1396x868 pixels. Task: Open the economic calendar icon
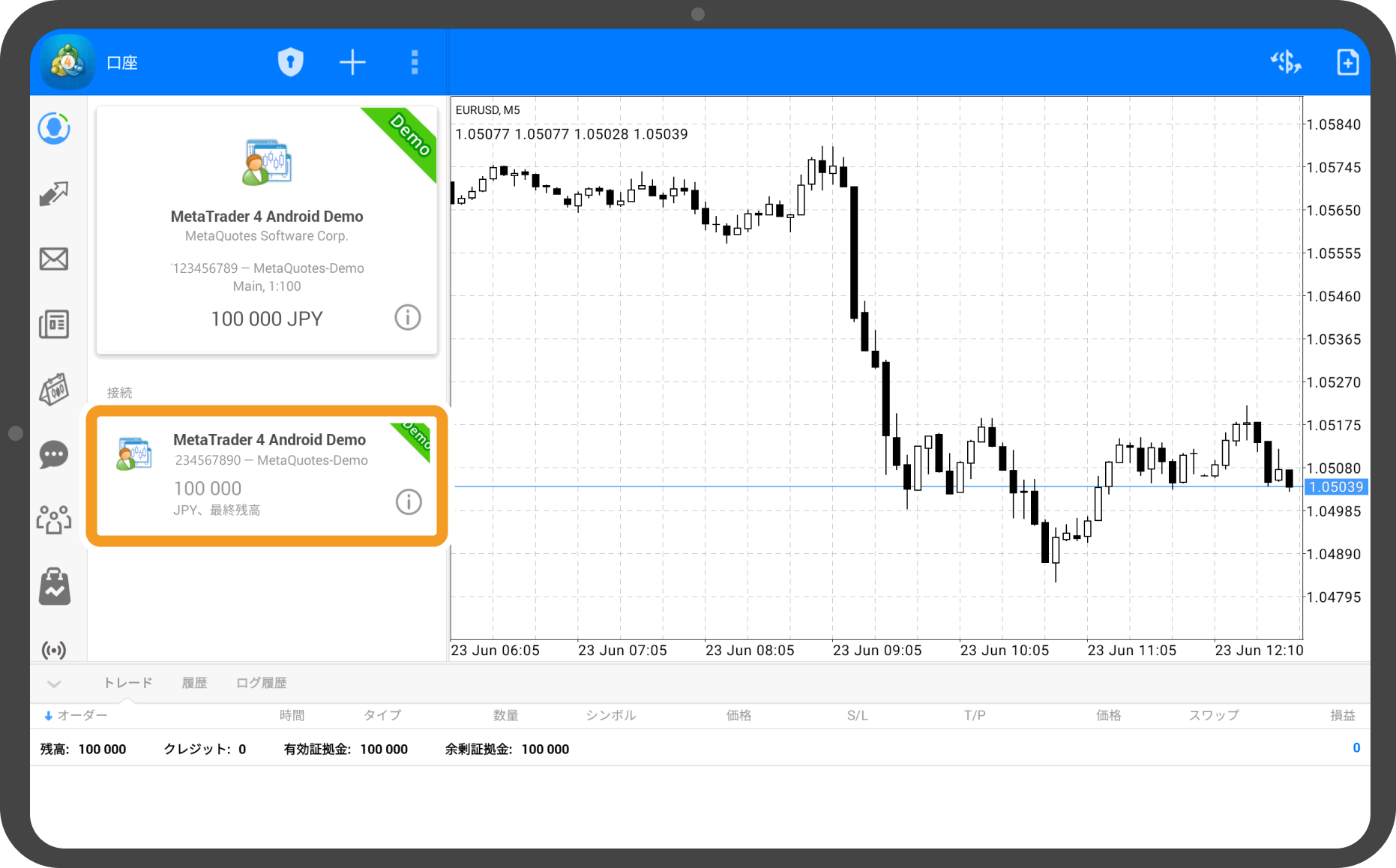point(54,390)
